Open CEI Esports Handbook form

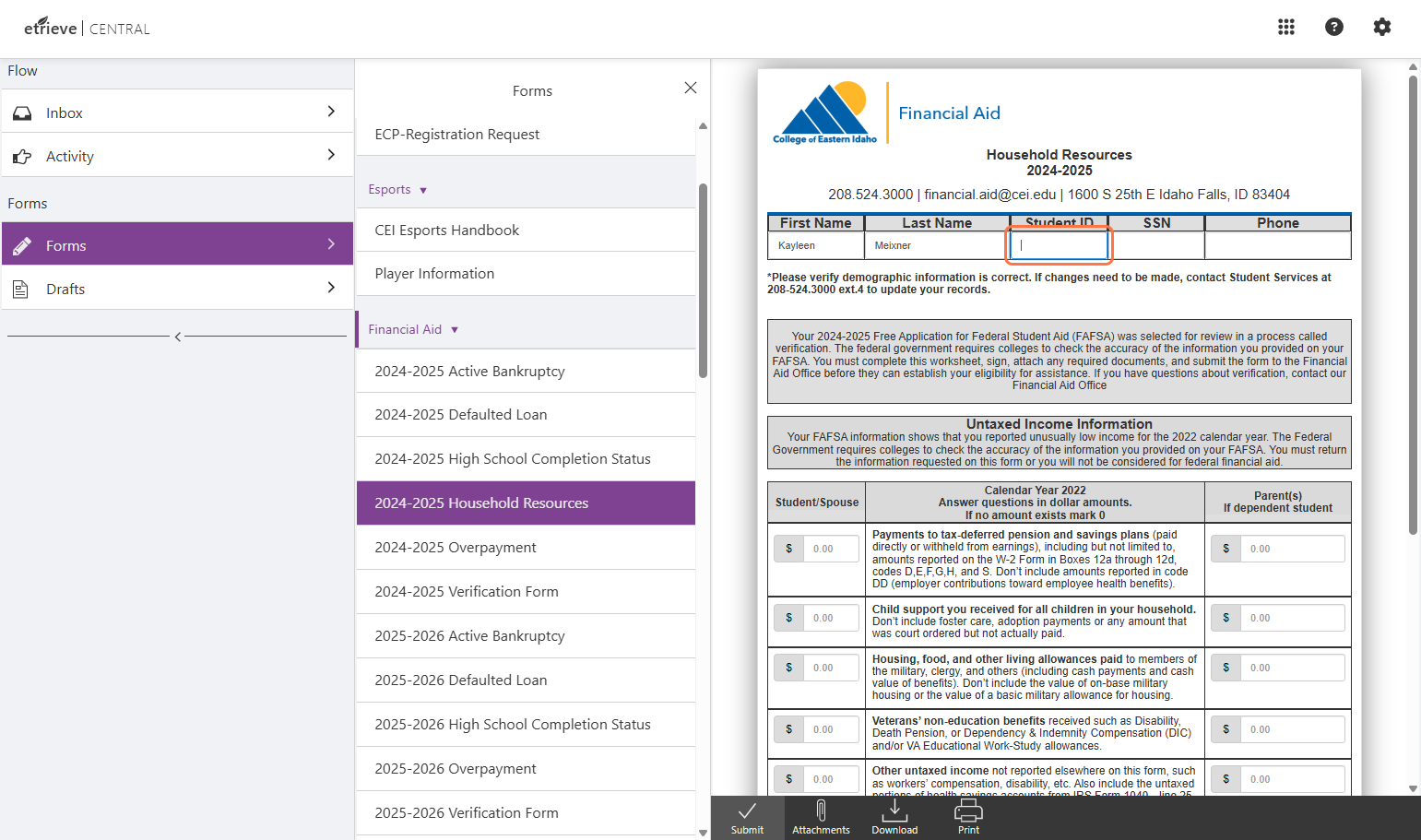click(526, 231)
